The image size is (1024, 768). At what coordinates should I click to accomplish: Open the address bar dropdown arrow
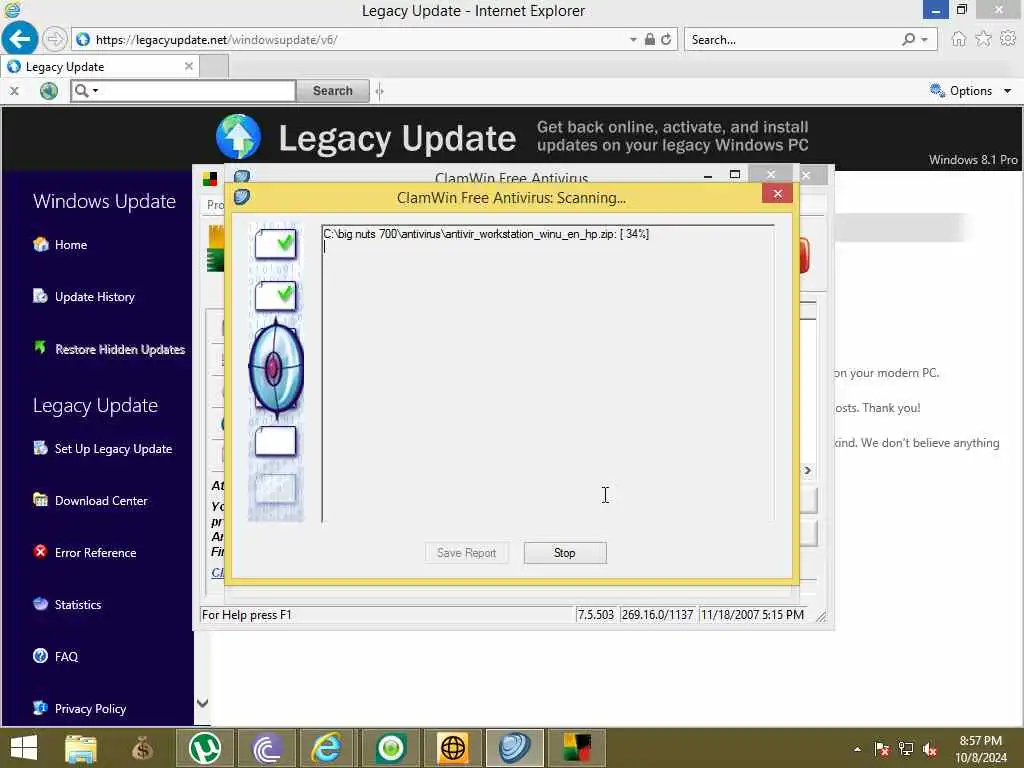(x=633, y=39)
